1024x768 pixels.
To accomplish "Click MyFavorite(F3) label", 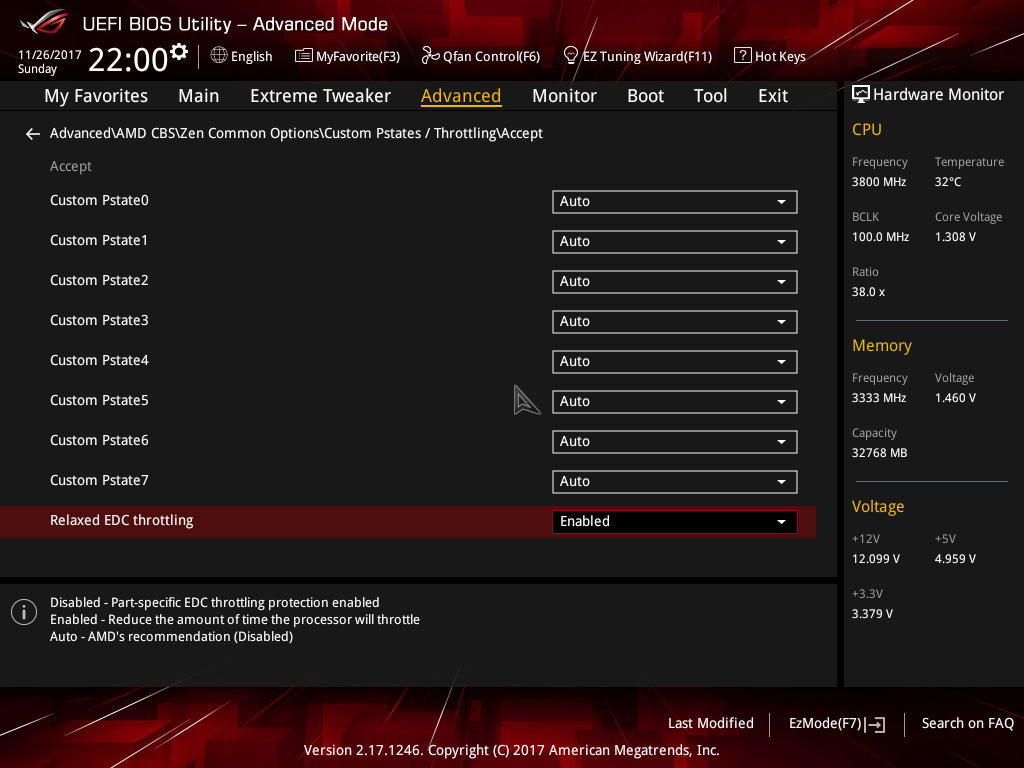I will [358, 57].
